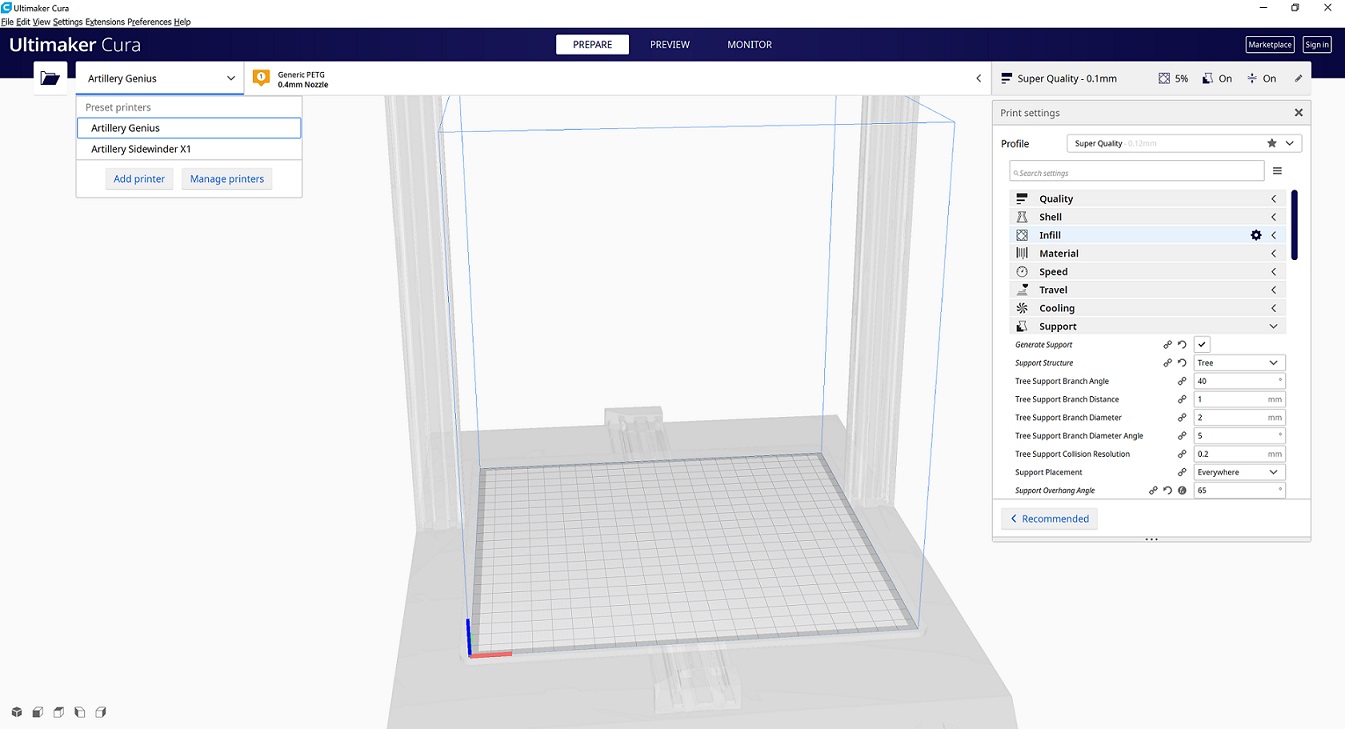Switch to the PREVIEW stage tab
Image resolution: width=1345 pixels, height=729 pixels.
[x=670, y=45]
